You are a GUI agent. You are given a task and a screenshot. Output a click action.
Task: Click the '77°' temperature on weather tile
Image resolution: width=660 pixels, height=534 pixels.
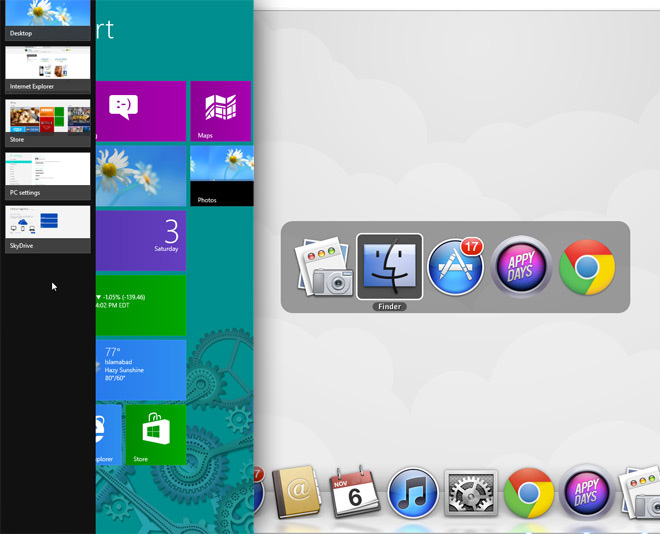(x=113, y=351)
